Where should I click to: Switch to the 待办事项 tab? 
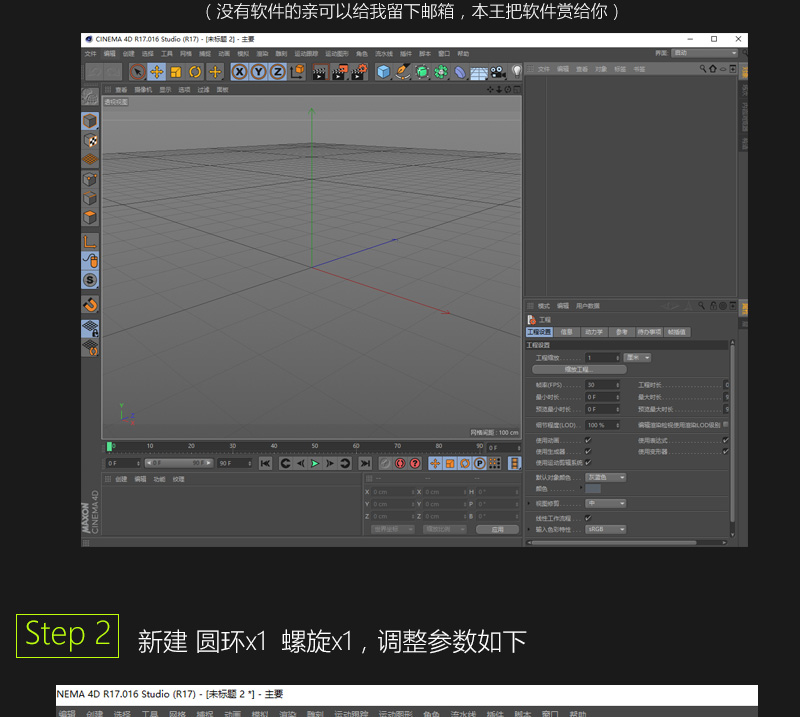(x=649, y=332)
